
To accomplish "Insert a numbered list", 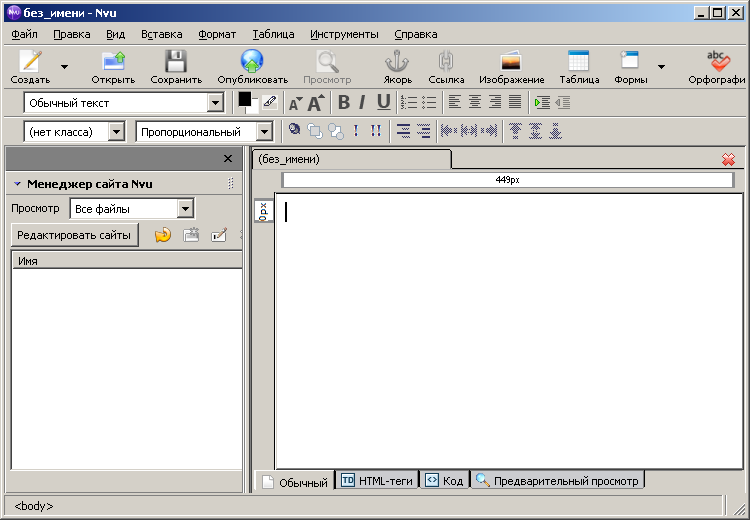I will 409,102.
